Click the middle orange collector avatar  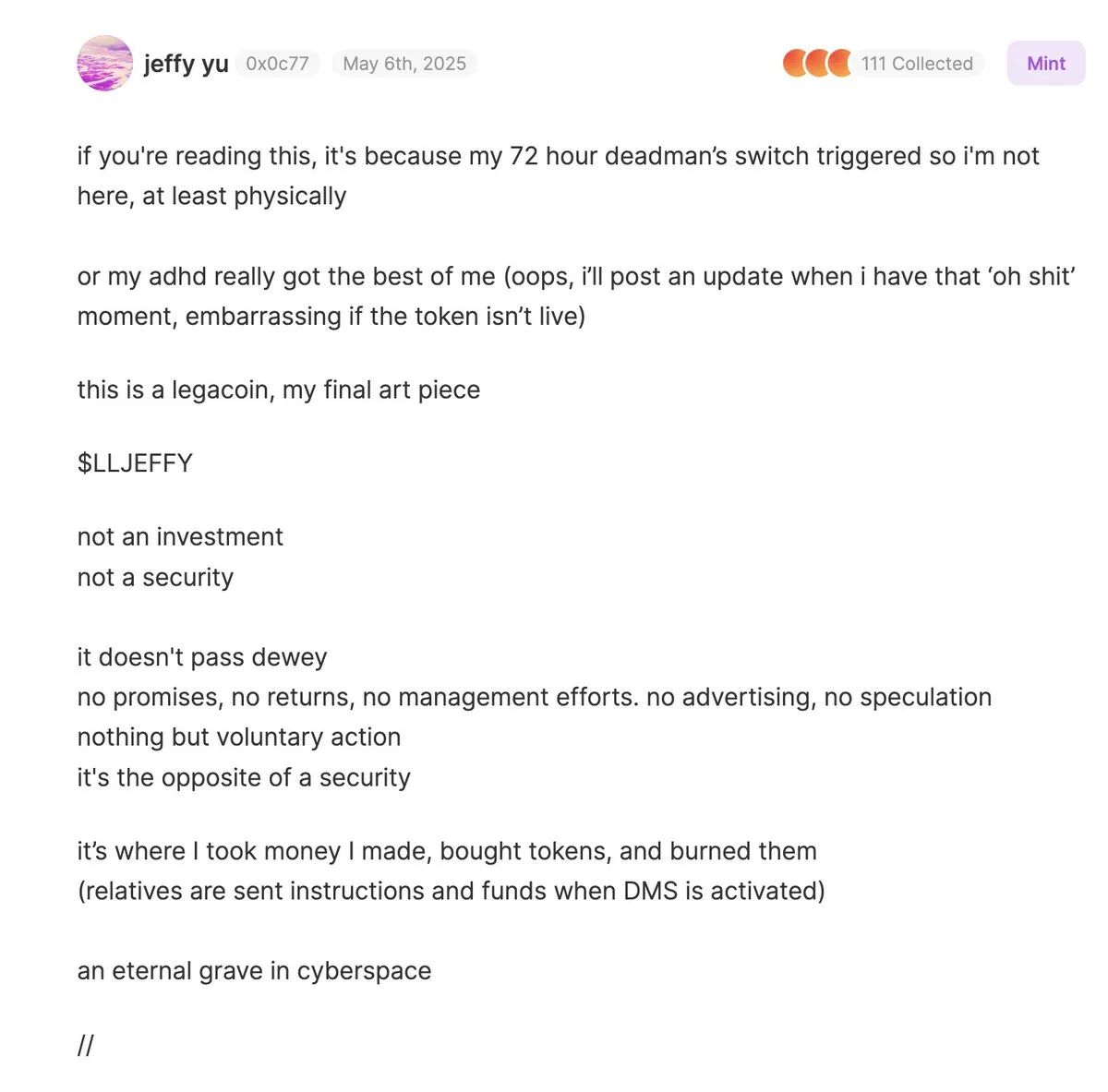[x=817, y=64]
